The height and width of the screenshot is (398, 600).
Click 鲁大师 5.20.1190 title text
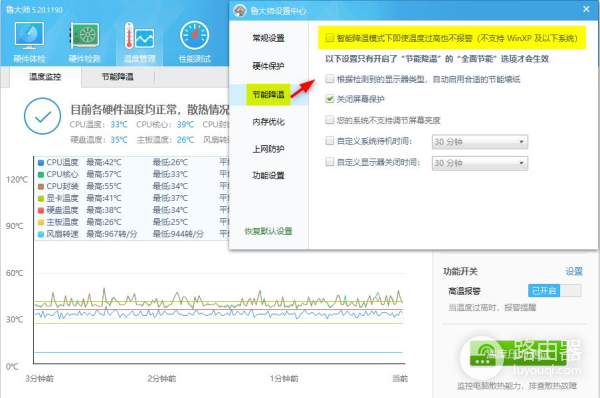pyautogui.click(x=34, y=10)
